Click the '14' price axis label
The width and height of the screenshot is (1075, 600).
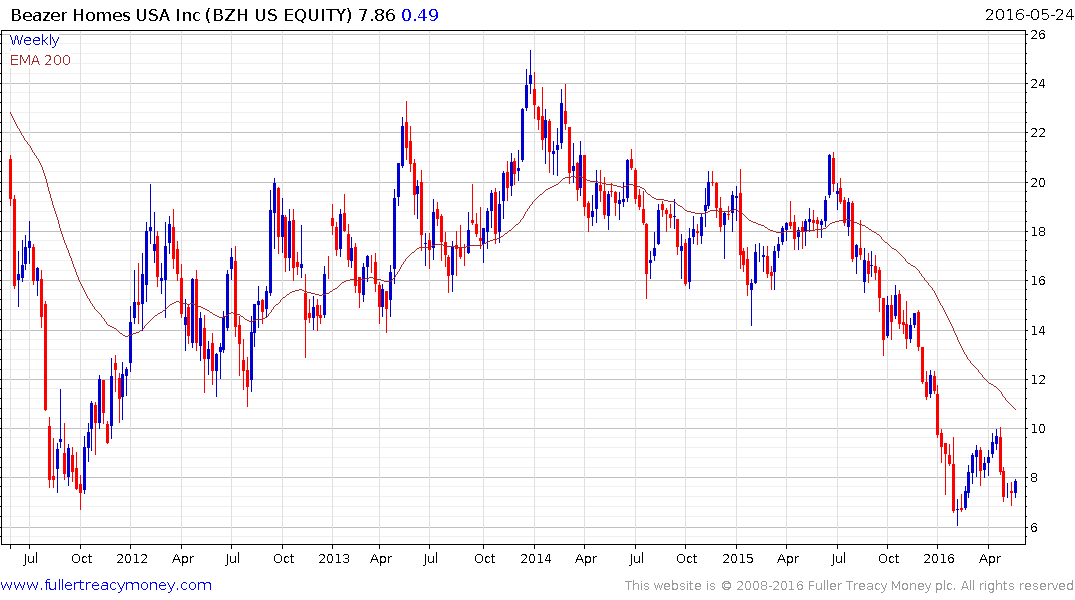[x=1038, y=331]
